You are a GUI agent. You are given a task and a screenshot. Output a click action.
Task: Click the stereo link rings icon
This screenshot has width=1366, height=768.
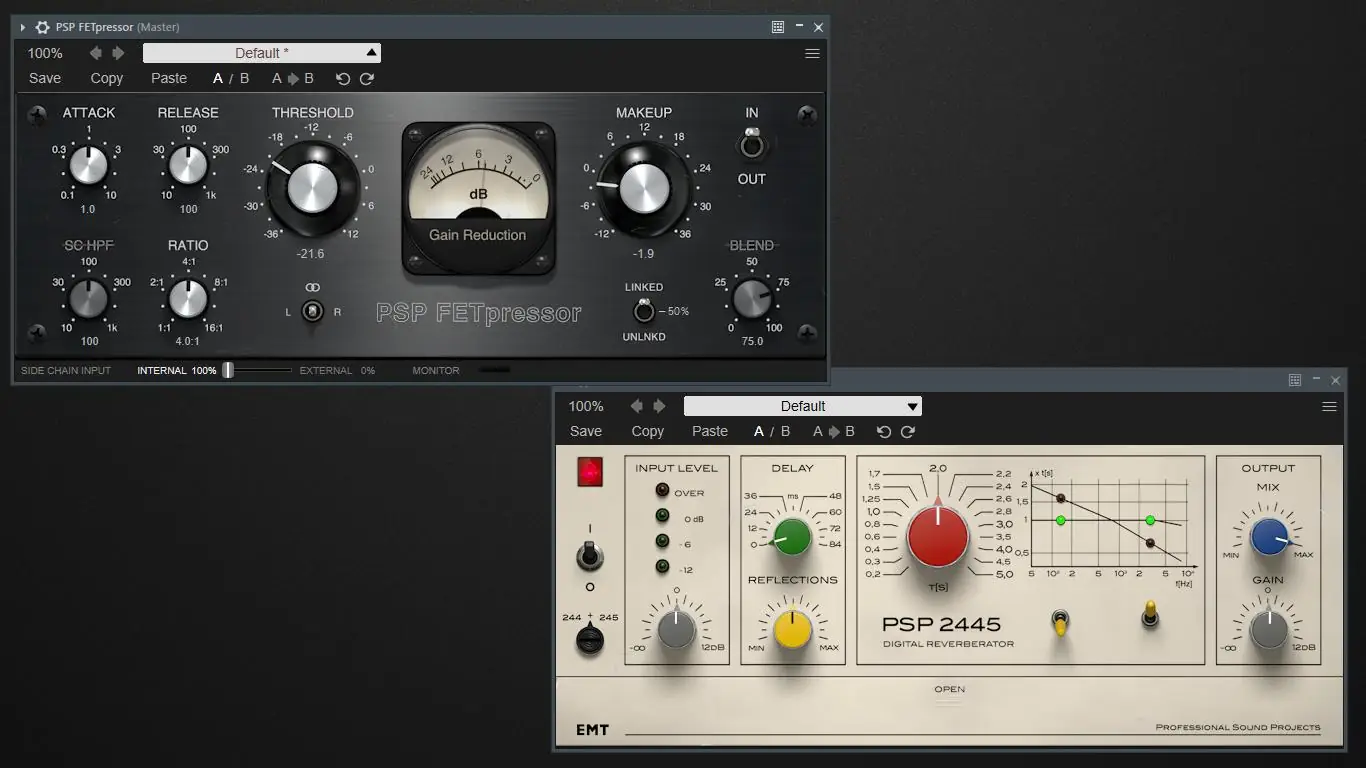(313, 288)
